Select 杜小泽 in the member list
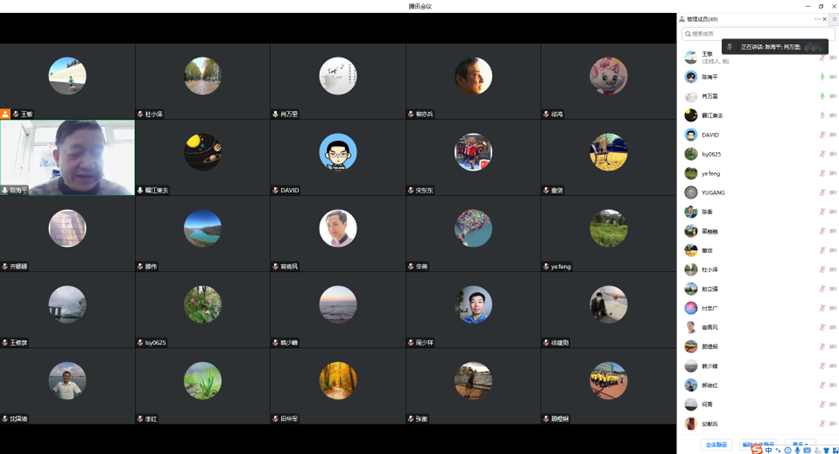 click(x=710, y=270)
